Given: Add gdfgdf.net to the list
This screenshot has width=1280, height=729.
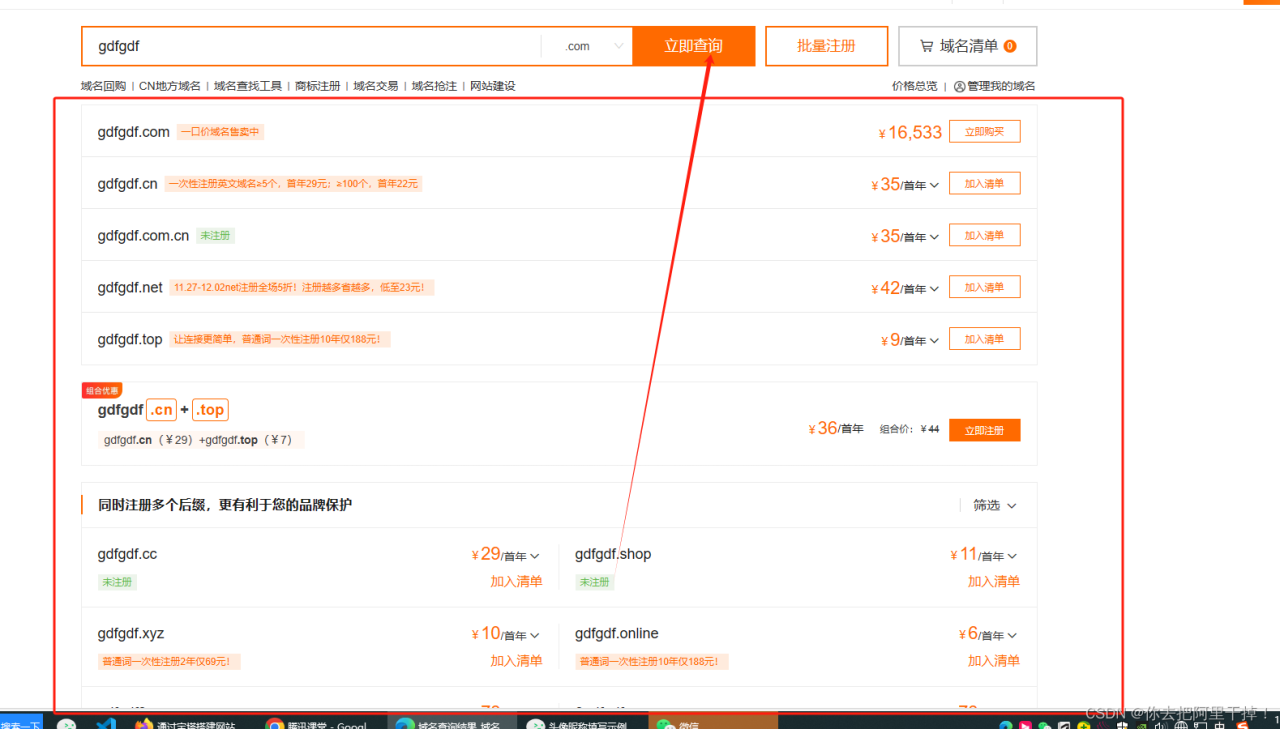Looking at the screenshot, I should click(985, 288).
